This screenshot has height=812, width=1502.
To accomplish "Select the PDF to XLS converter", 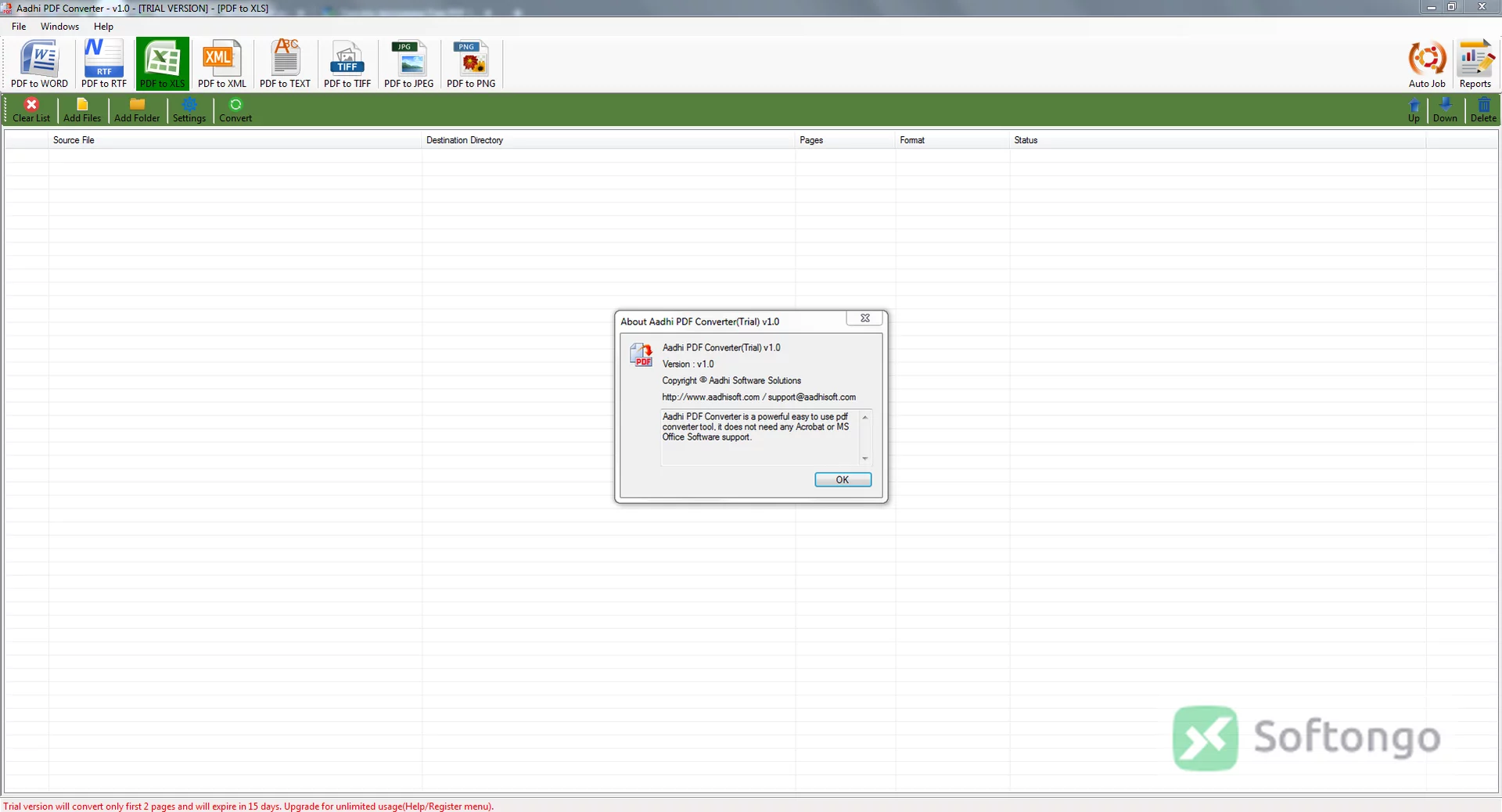I will (163, 63).
